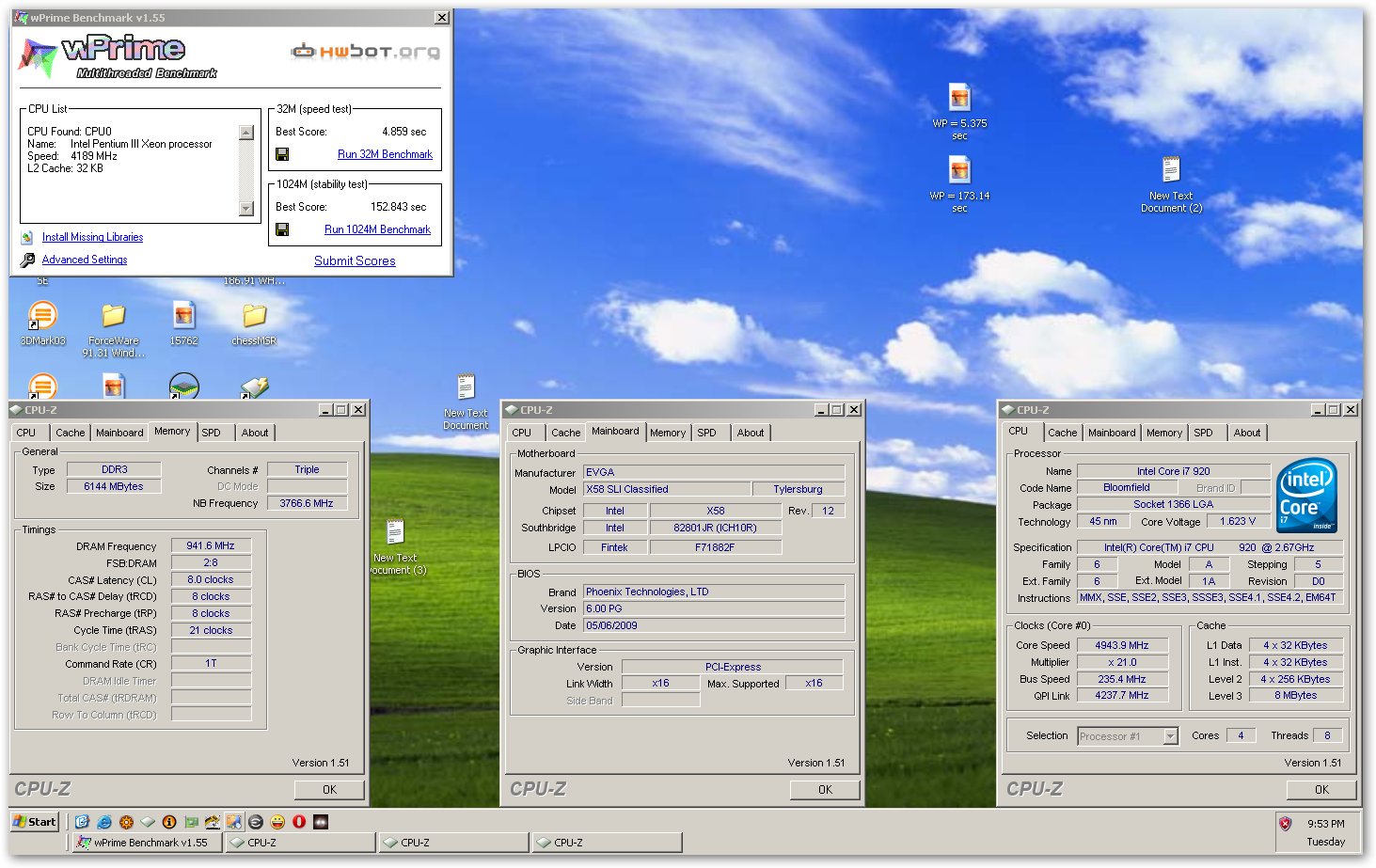Switch to CPU tab in Memory CPU-Z window
1376x868 pixels.
26,433
